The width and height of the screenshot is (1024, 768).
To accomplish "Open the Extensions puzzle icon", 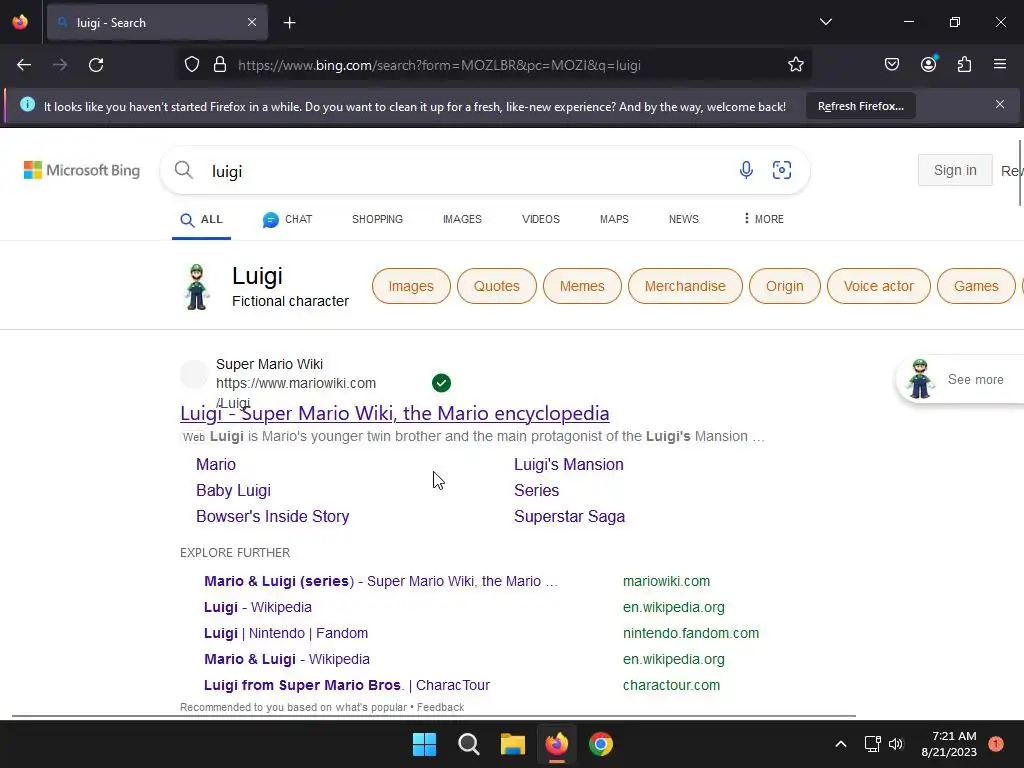I will tap(964, 64).
